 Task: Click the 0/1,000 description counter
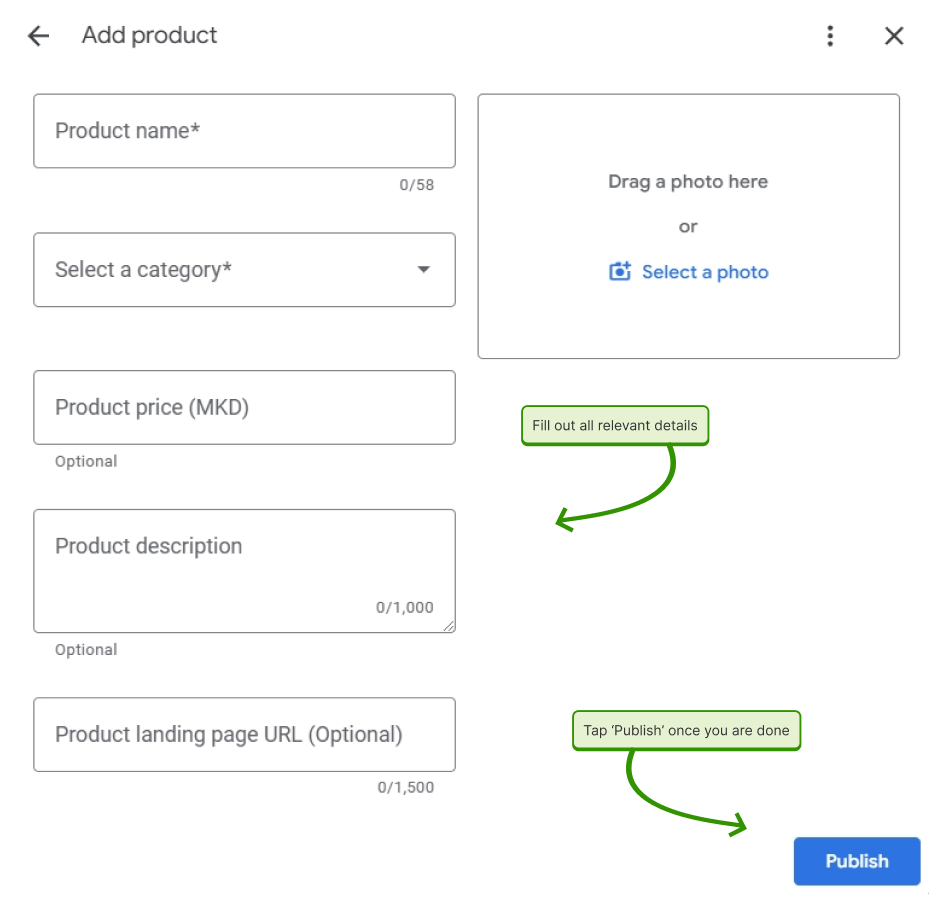tap(405, 607)
